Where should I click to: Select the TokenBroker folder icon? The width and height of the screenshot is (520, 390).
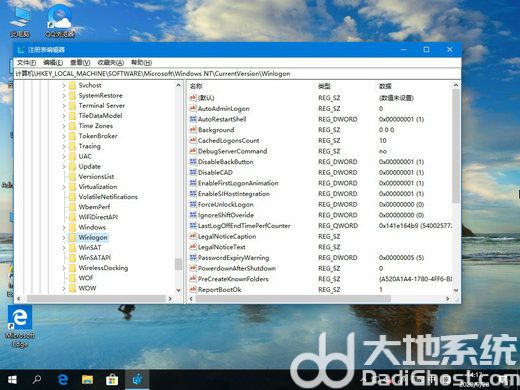(x=72, y=136)
